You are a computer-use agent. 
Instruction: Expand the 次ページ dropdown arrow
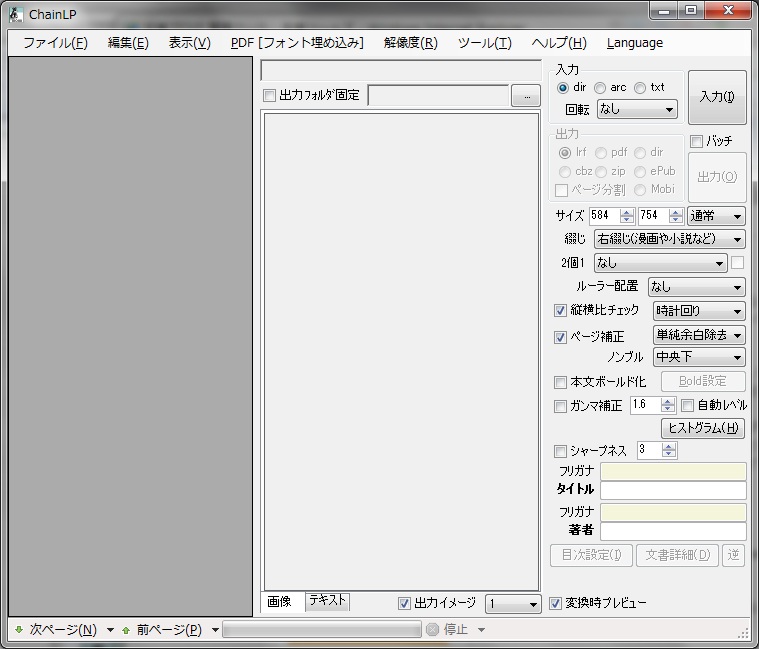pyautogui.click(x=110, y=630)
